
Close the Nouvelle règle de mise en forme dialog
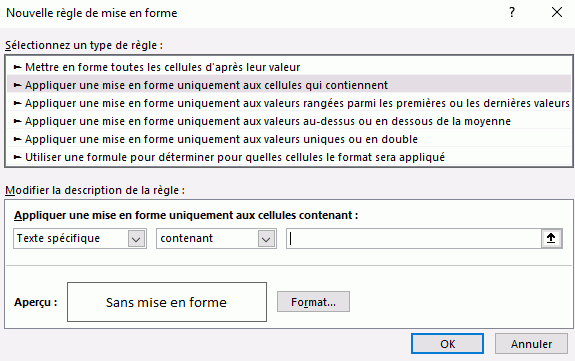coord(557,12)
